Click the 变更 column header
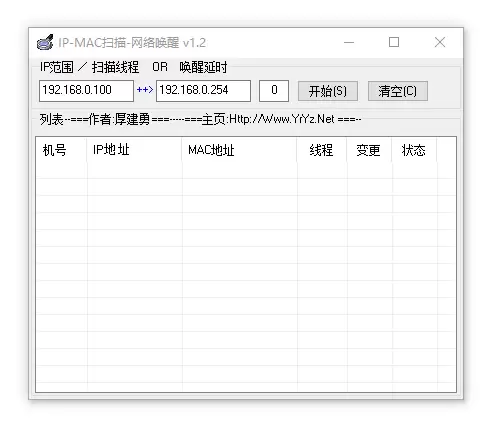The height and width of the screenshot is (431, 484). [369, 150]
